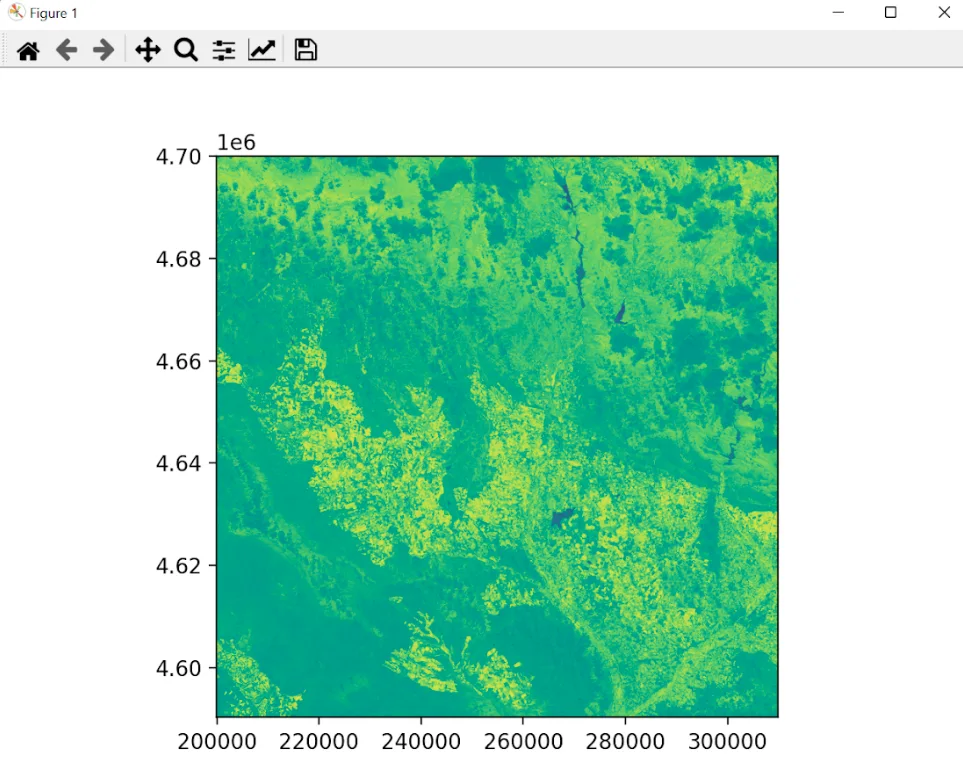Open the Configure subplots dialog
The height and width of the screenshot is (757, 963).
[224, 50]
